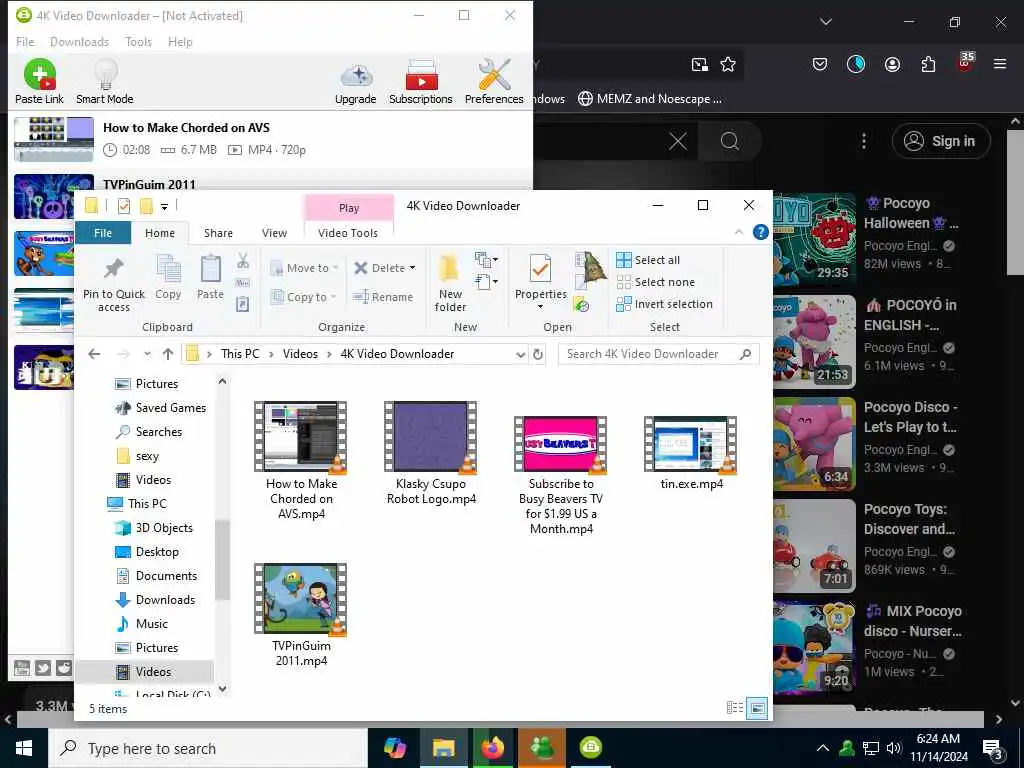Image resolution: width=1024 pixels, height=768 pixels.
Task: Select TVPinGuim 2011.mp4 file
Action: pos(301,615)
